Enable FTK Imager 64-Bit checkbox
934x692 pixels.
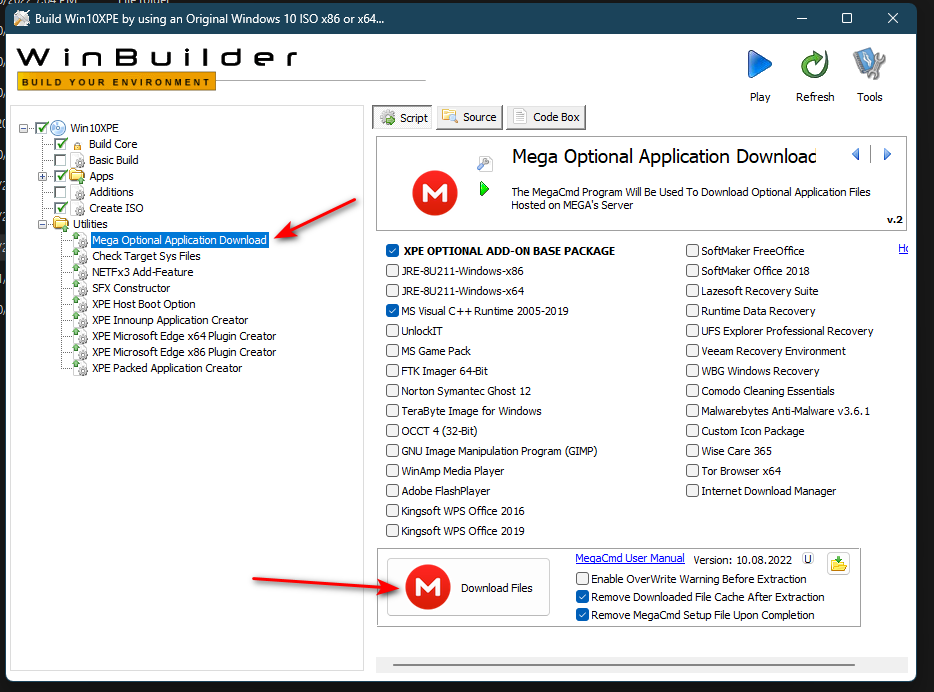point(392,371)
